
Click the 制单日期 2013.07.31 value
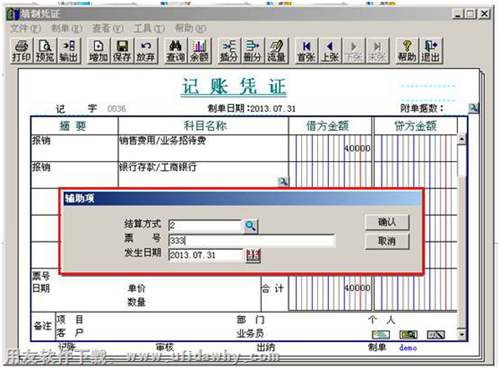pos(273,109)
